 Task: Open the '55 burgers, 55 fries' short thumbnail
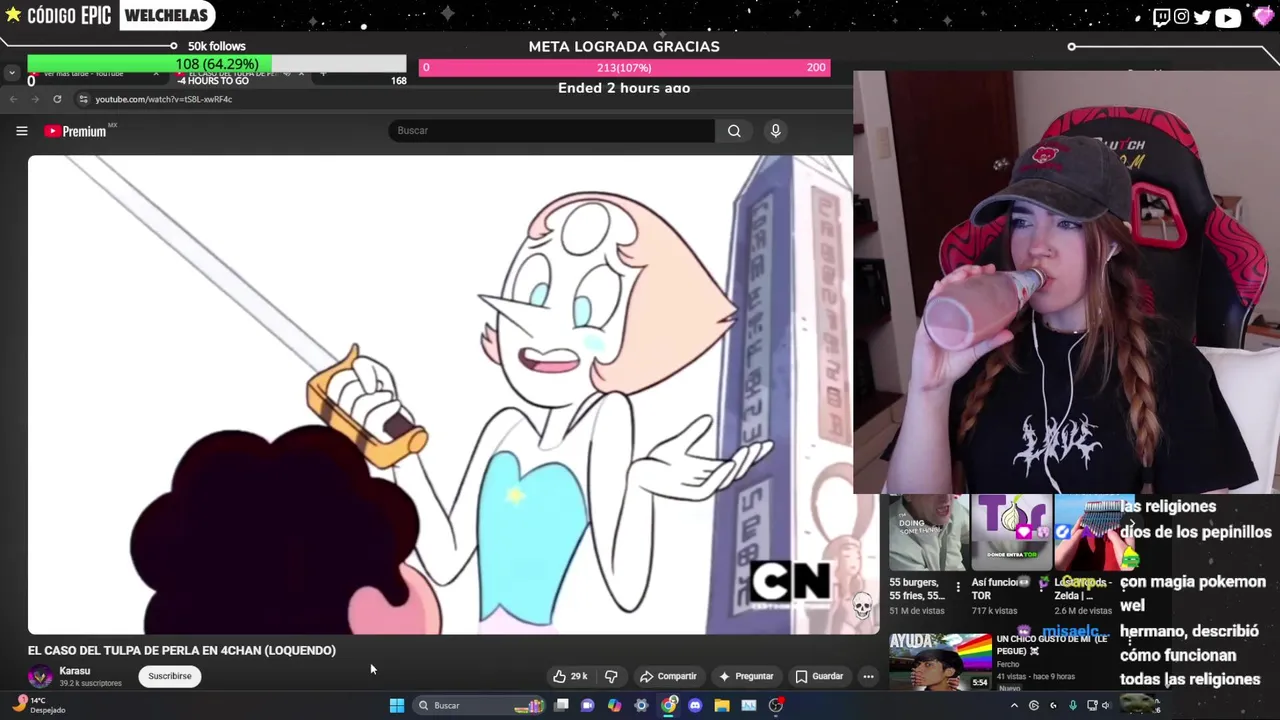click(x=928, y=533)
